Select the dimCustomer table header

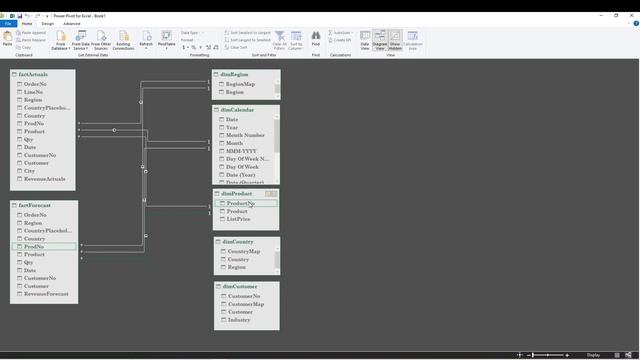[x=247, y=287]
